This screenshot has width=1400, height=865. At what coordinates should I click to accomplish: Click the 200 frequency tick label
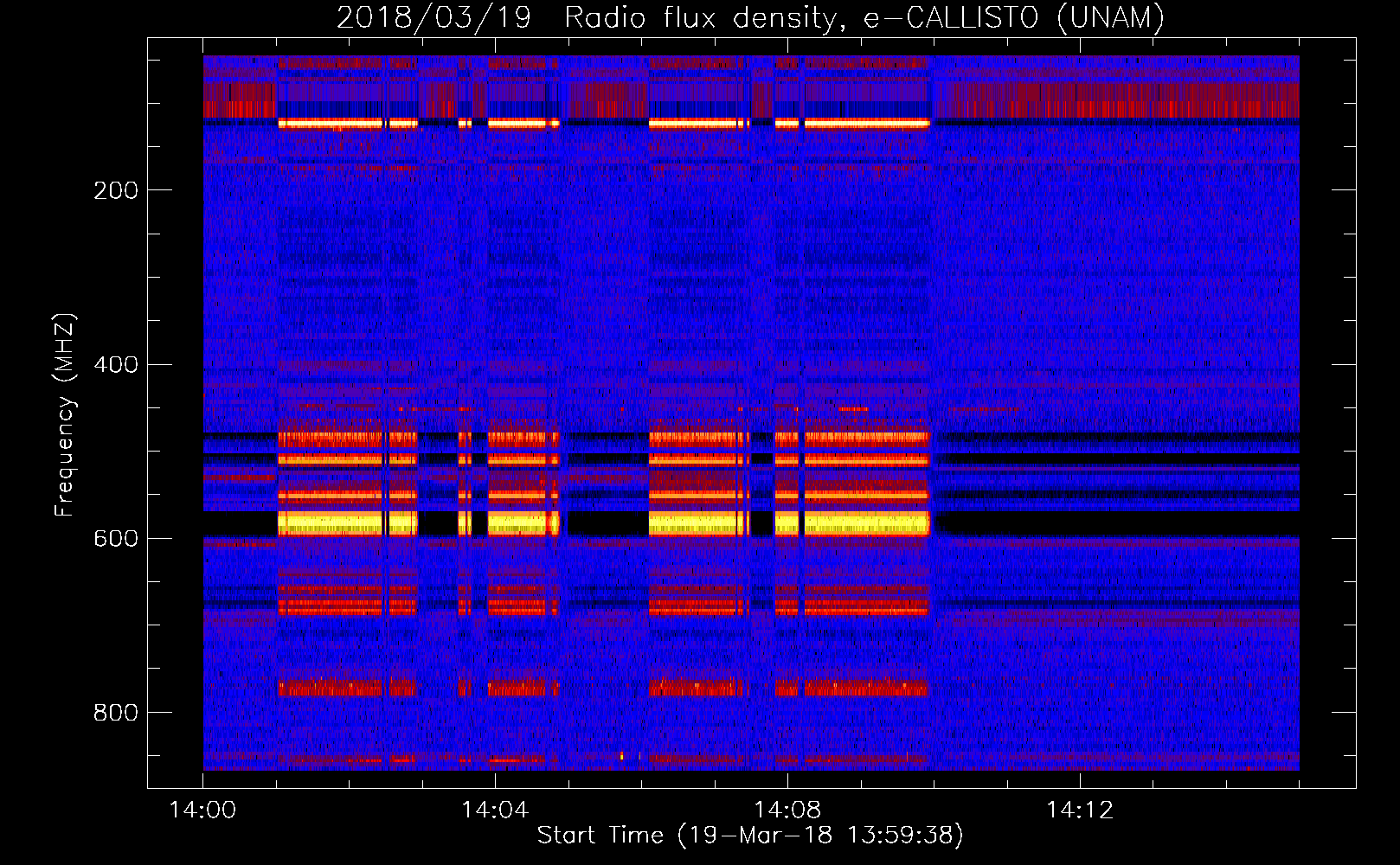(x=116, y=190)
